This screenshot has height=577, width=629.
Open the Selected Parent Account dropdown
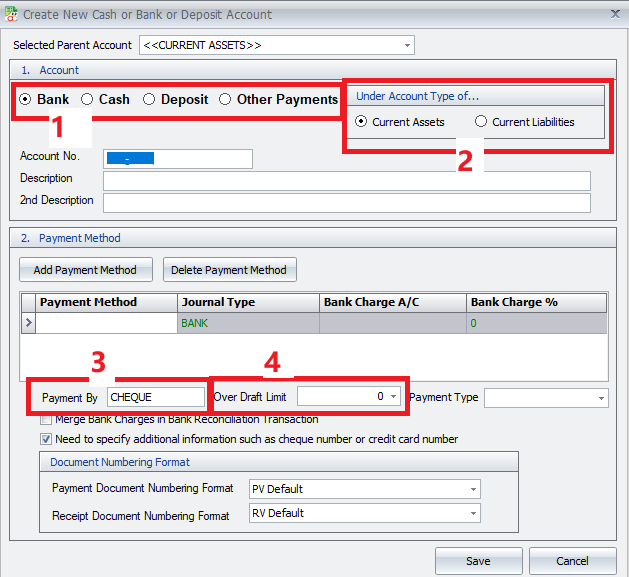(x=407, y=45)
